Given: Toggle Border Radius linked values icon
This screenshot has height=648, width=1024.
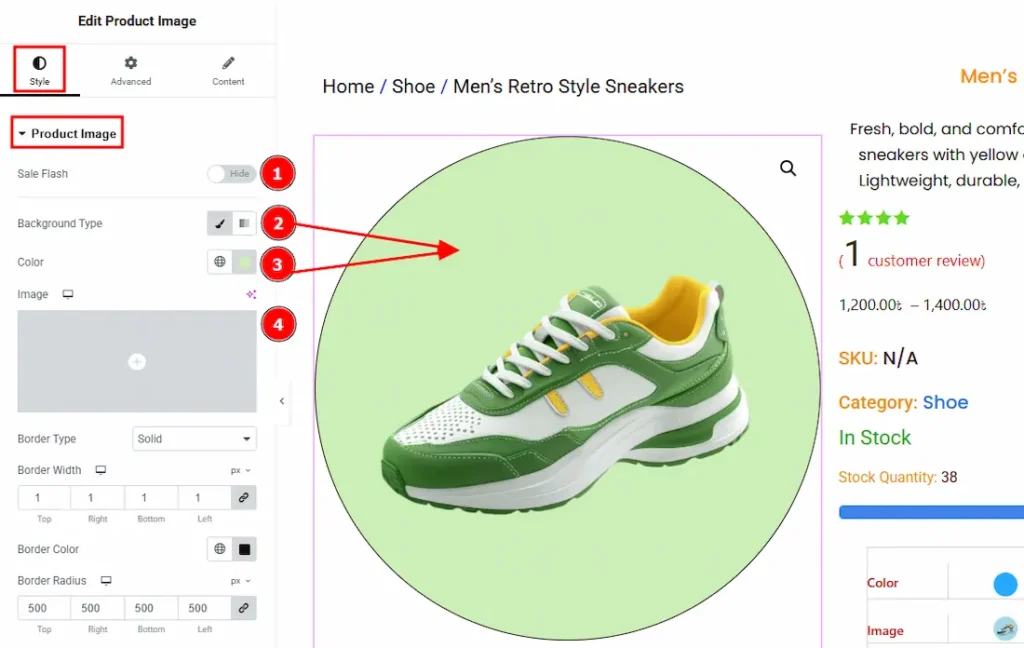Looking at the screenshot, I should click(243, 608).
